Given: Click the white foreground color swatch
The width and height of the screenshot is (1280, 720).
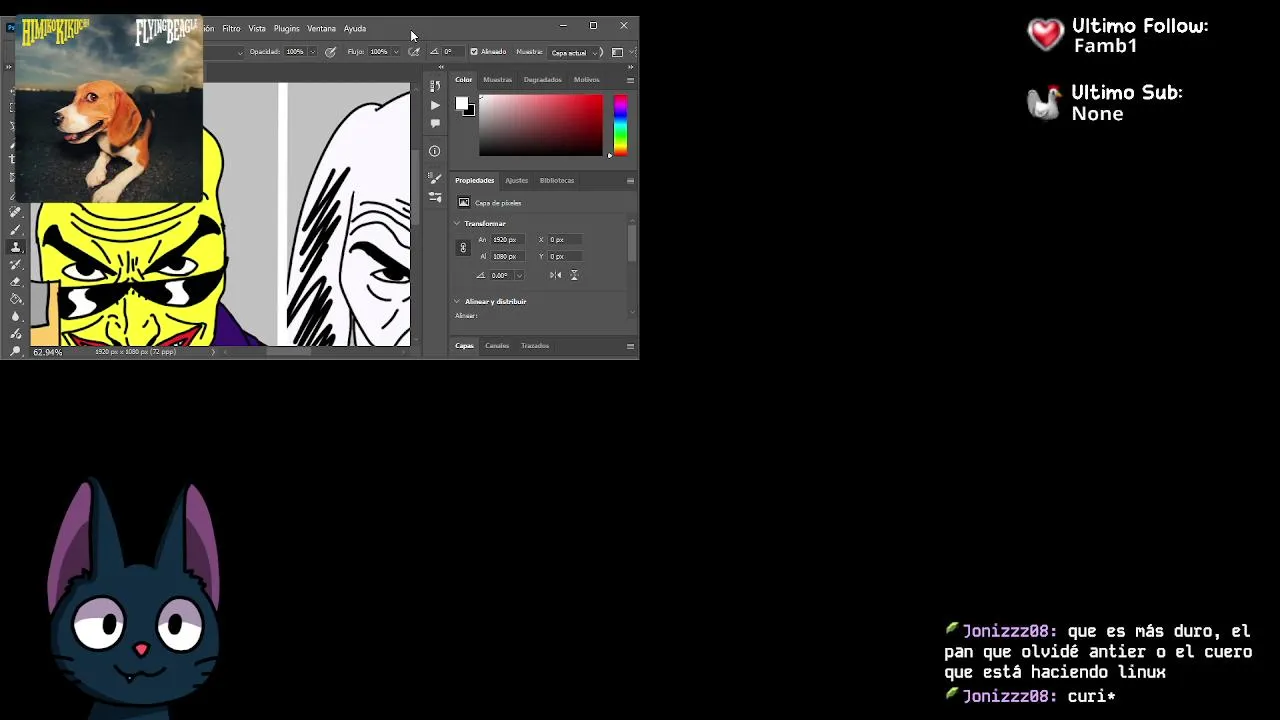Looking at the screenshot, I should pyautogui.click(x=462, y=103).
